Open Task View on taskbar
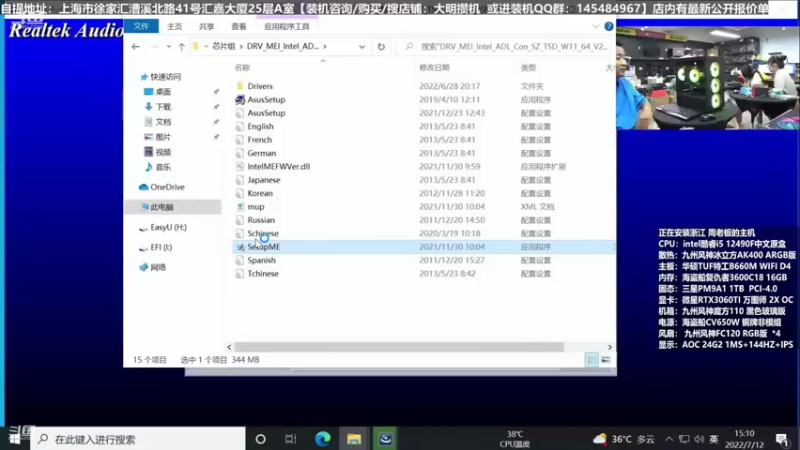 [x=291, y=439]
